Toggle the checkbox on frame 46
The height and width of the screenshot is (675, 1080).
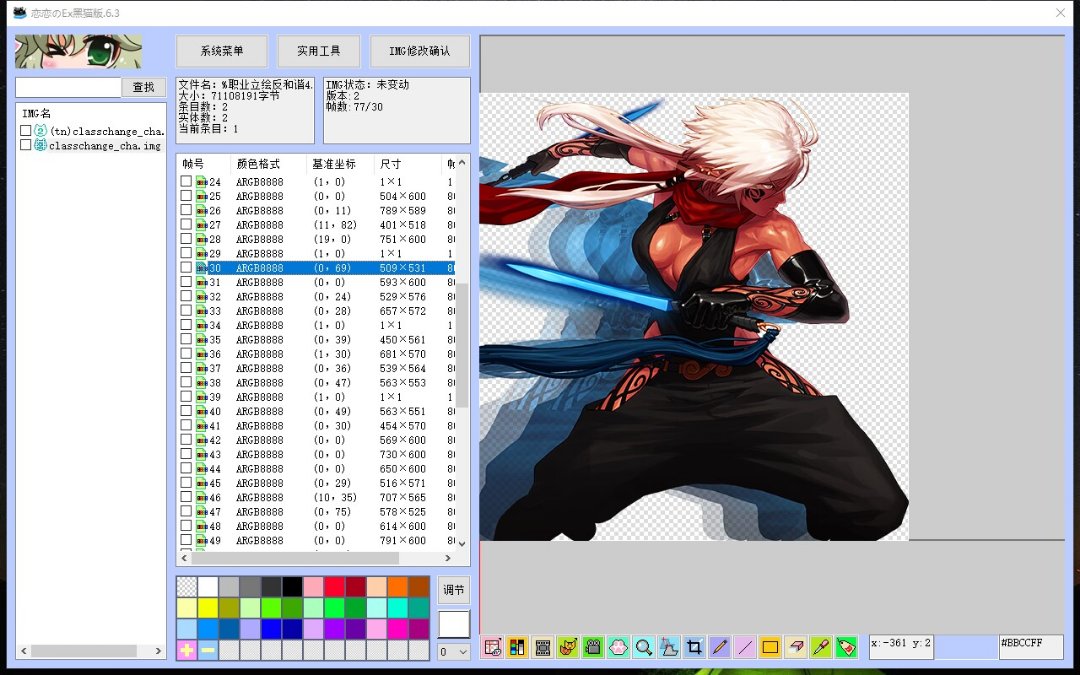click(x=186, y=498)
